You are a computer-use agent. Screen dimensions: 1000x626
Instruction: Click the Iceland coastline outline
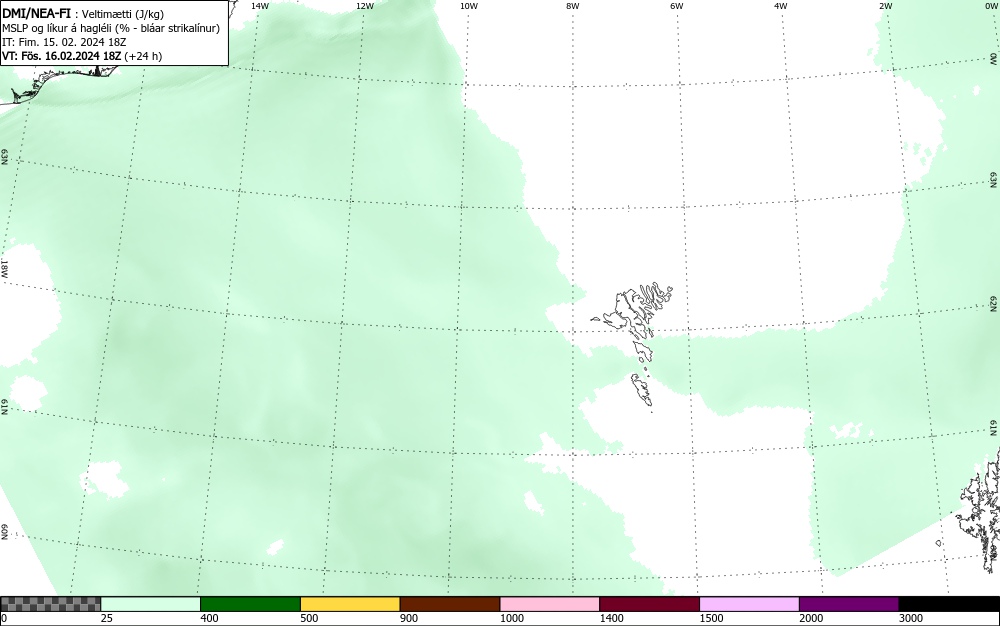61,85
